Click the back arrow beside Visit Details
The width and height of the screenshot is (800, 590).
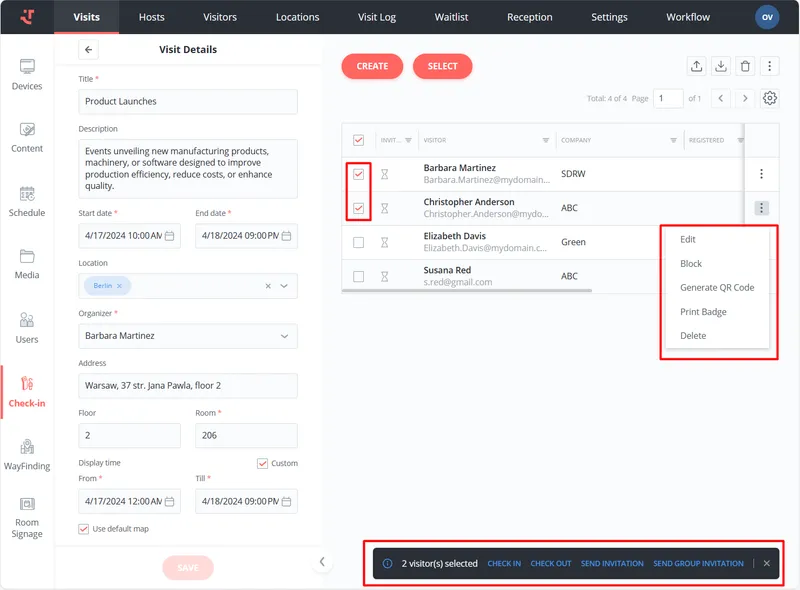tap(88, 49)
